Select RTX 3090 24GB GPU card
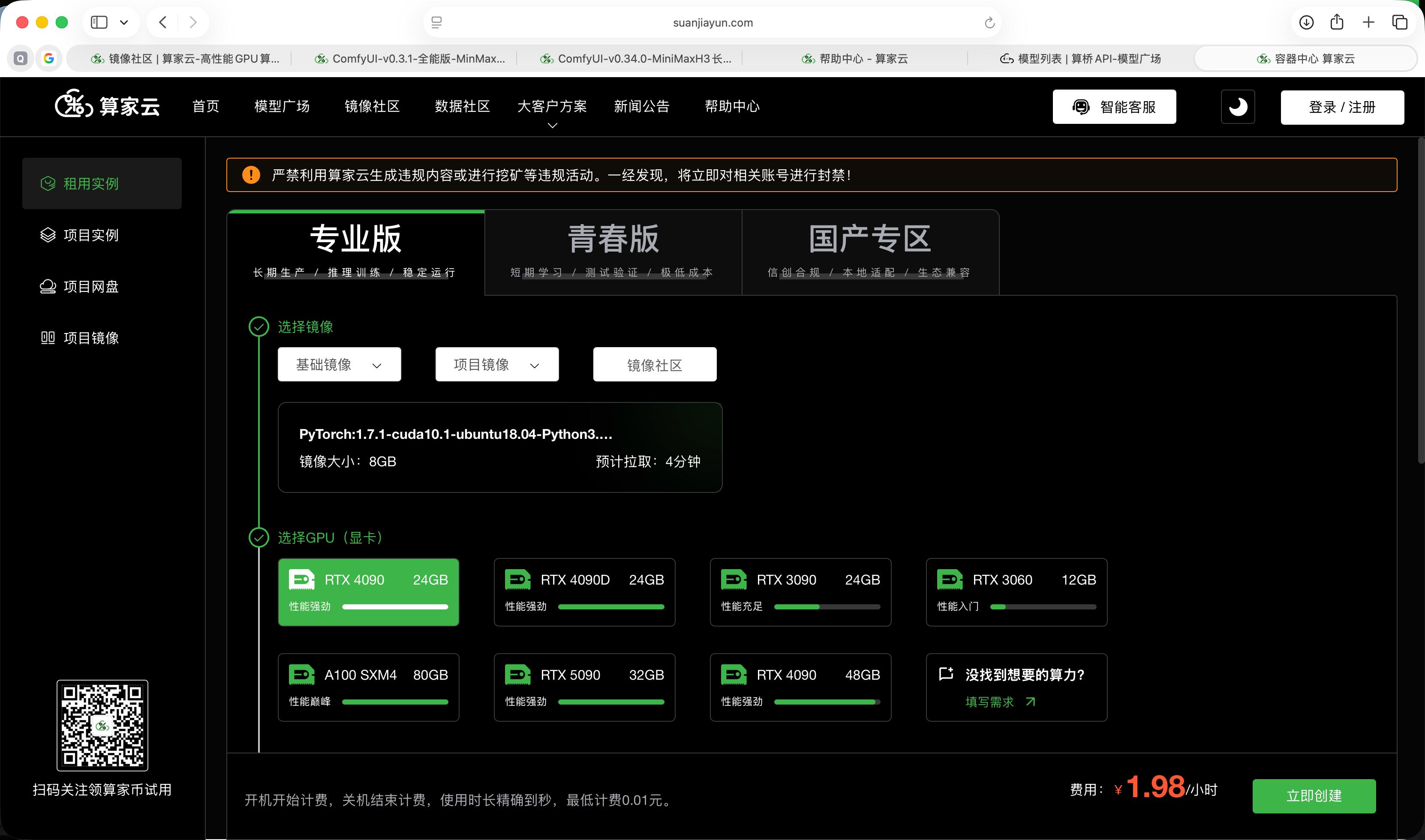 pos(800,592)
